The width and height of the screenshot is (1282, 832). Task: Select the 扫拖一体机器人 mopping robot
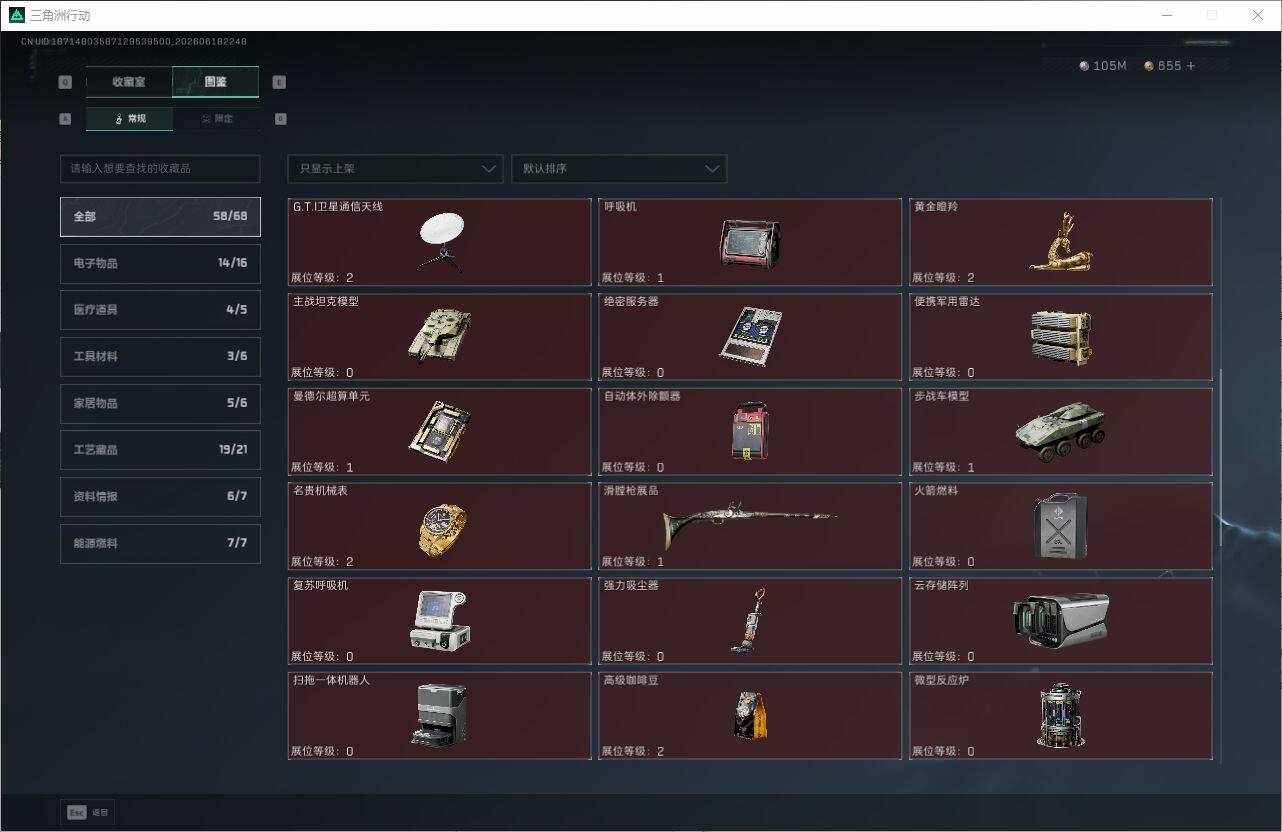[x=439, y=716]
